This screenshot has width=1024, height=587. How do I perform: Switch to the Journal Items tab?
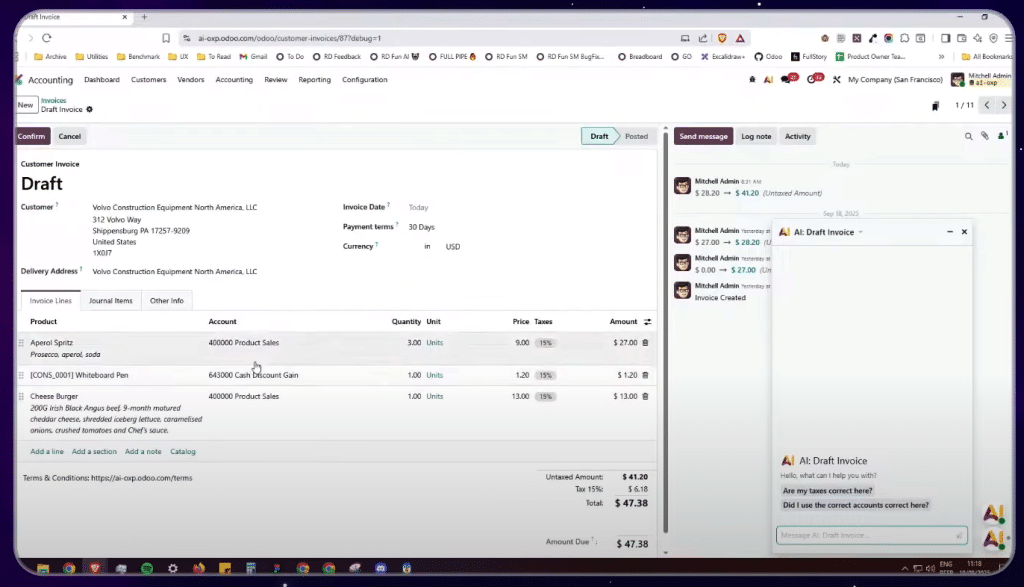110,301
